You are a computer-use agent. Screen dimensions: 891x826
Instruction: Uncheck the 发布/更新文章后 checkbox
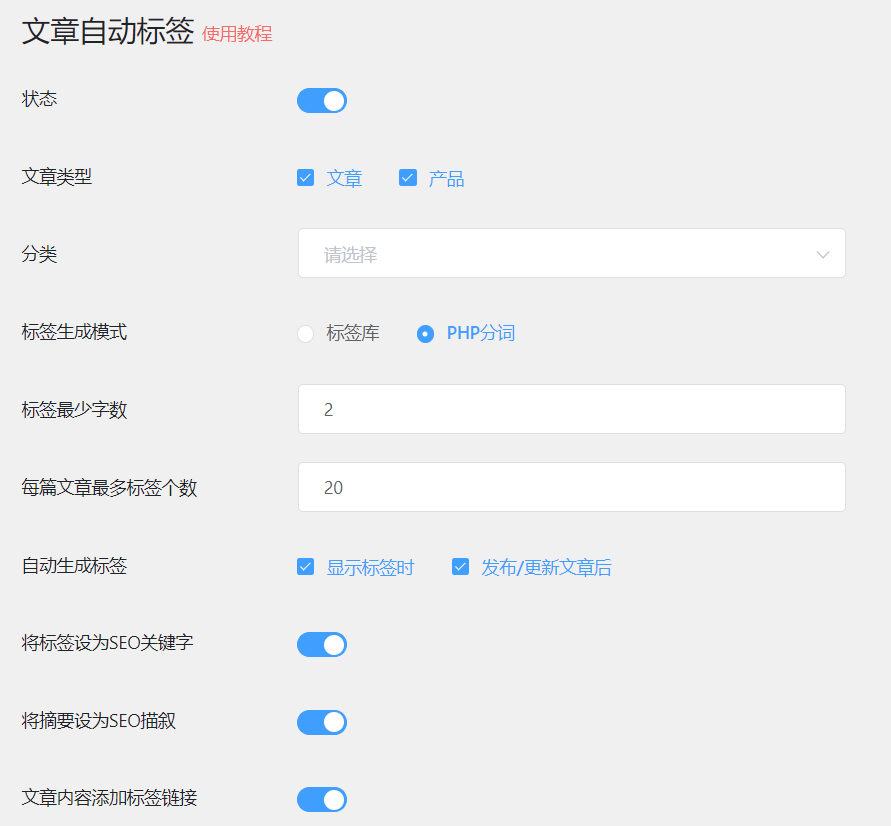pos(460,566)
